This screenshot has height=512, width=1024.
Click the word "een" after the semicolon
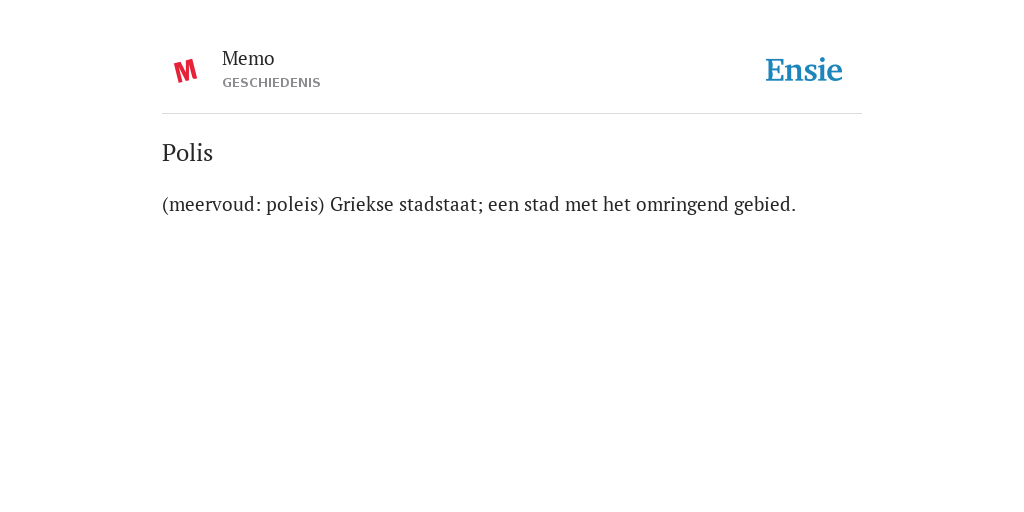coord(501,206)
